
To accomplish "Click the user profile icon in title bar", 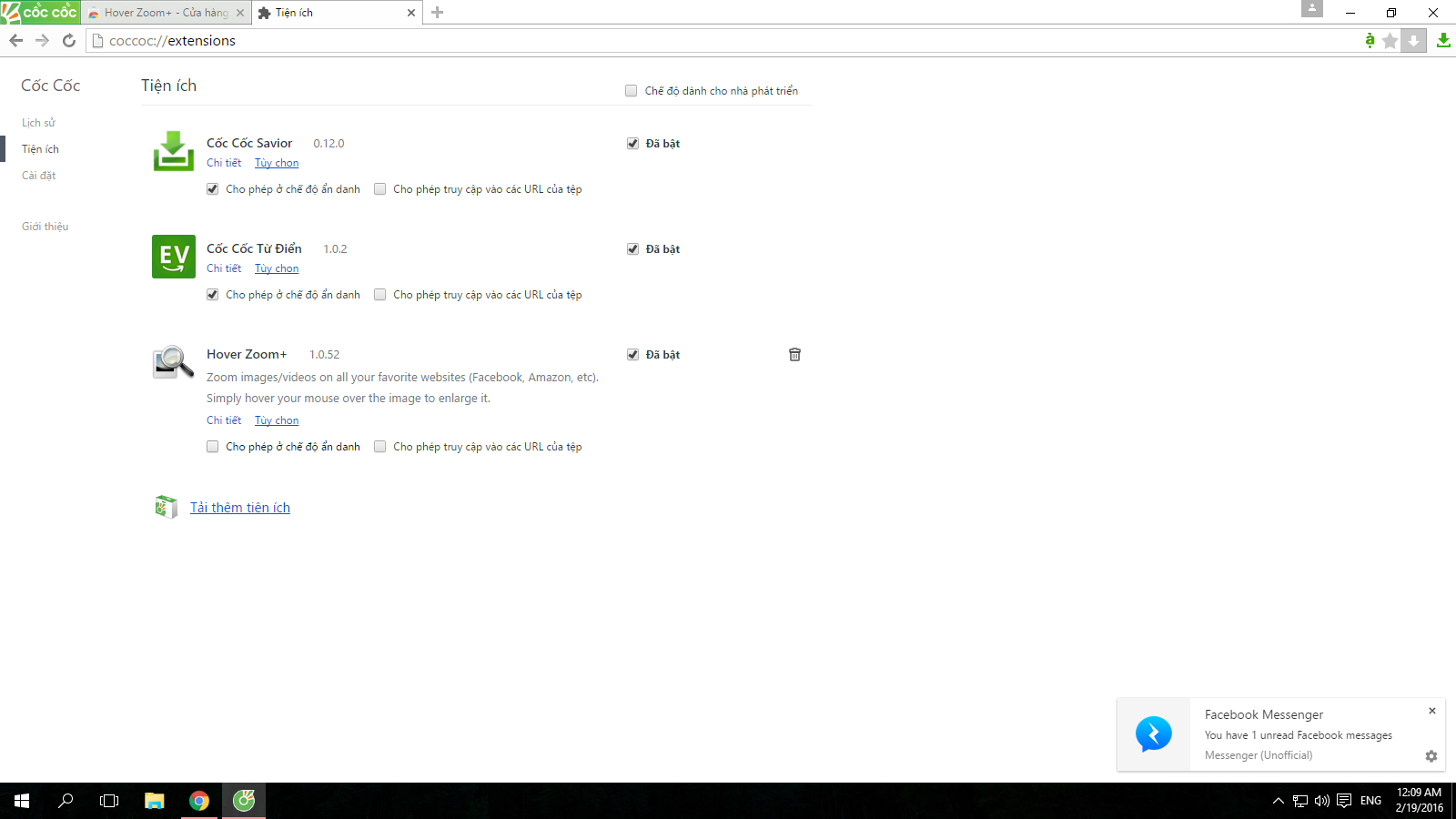I will click(1312, 8).
